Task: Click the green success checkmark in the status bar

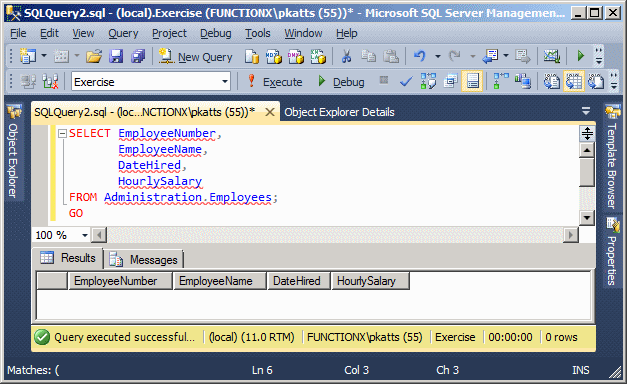Action: [x=42, y=337]
